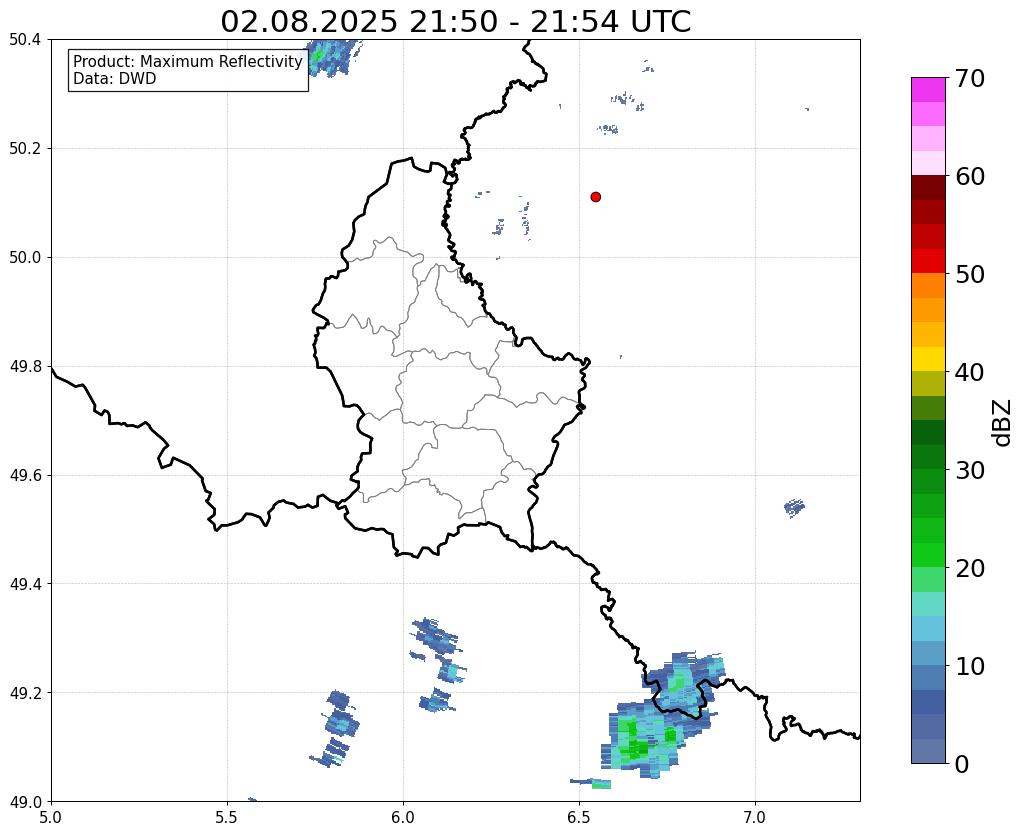Click the longitude tick label 5.0
This screenshot has height=834, width=1023.
[x=51, y=818]
